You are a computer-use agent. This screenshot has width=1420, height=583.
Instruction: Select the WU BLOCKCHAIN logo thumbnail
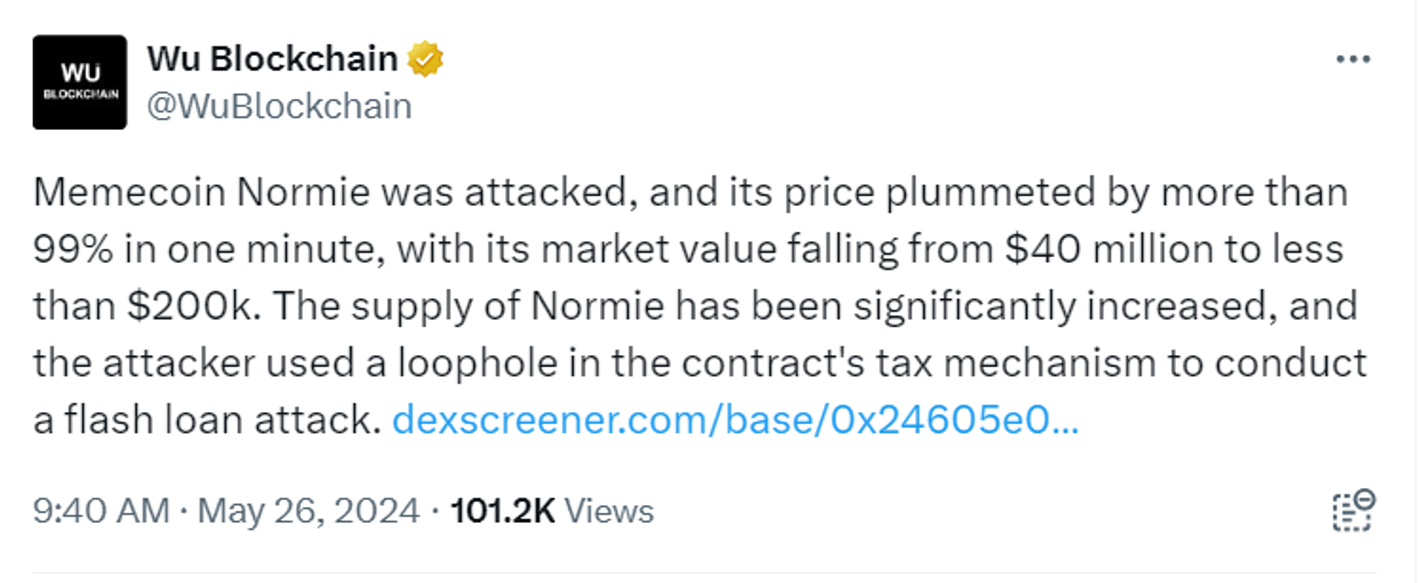[x=81, y=83]
